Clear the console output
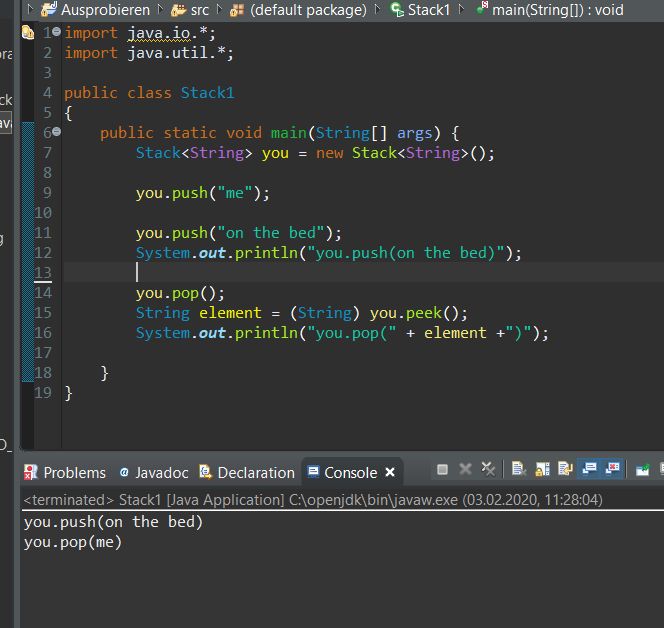The width and height of the screenshot is (664, 628). tap(518, 469)
